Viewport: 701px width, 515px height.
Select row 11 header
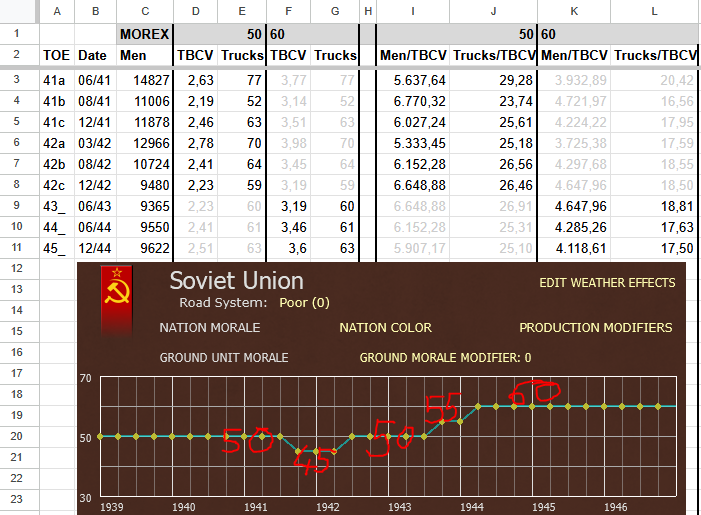coord(17,247)
